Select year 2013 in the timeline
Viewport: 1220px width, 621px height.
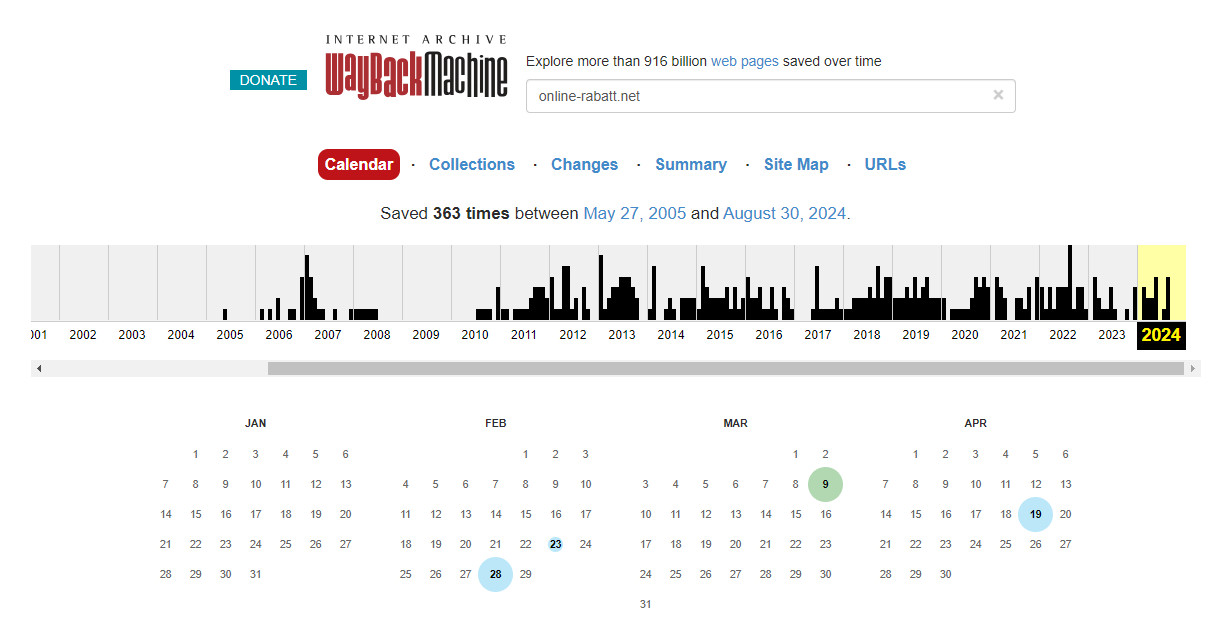coord(622,335)
